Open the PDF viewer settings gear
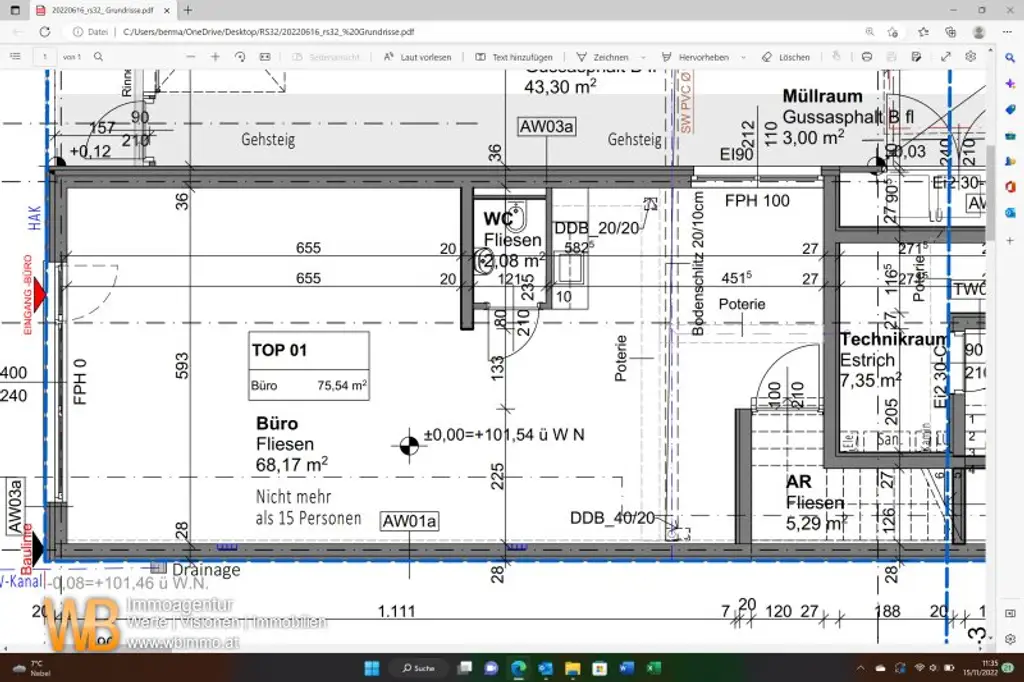 coord(971,57)
